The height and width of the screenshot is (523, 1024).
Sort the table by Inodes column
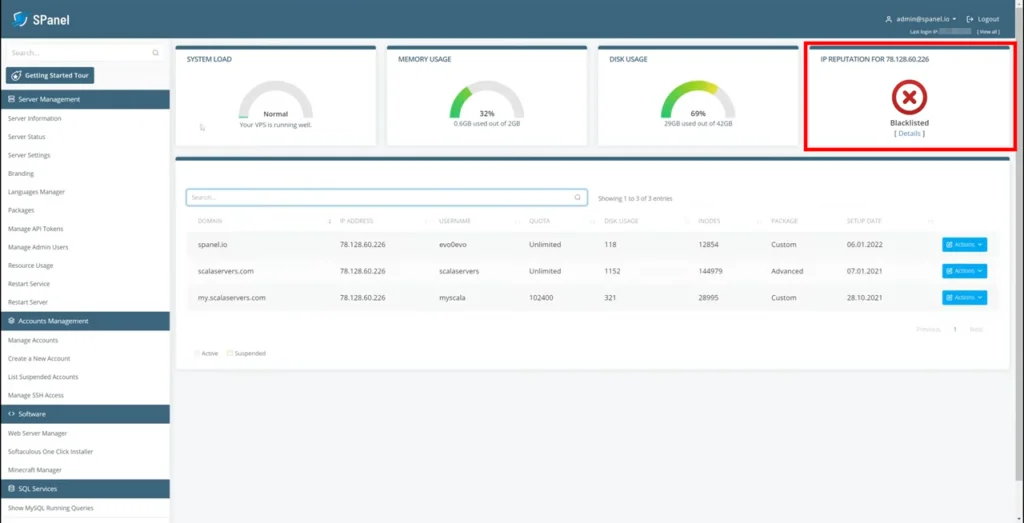click(x=709, y=221)
